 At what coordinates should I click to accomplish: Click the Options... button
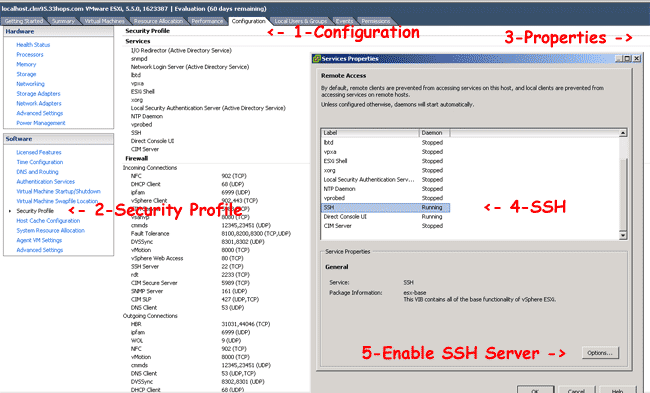click(600, 353)
